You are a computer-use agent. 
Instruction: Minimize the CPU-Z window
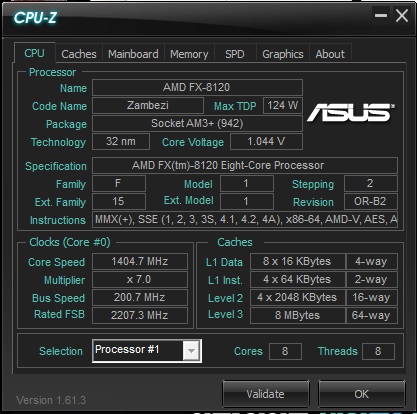[380, 15]
